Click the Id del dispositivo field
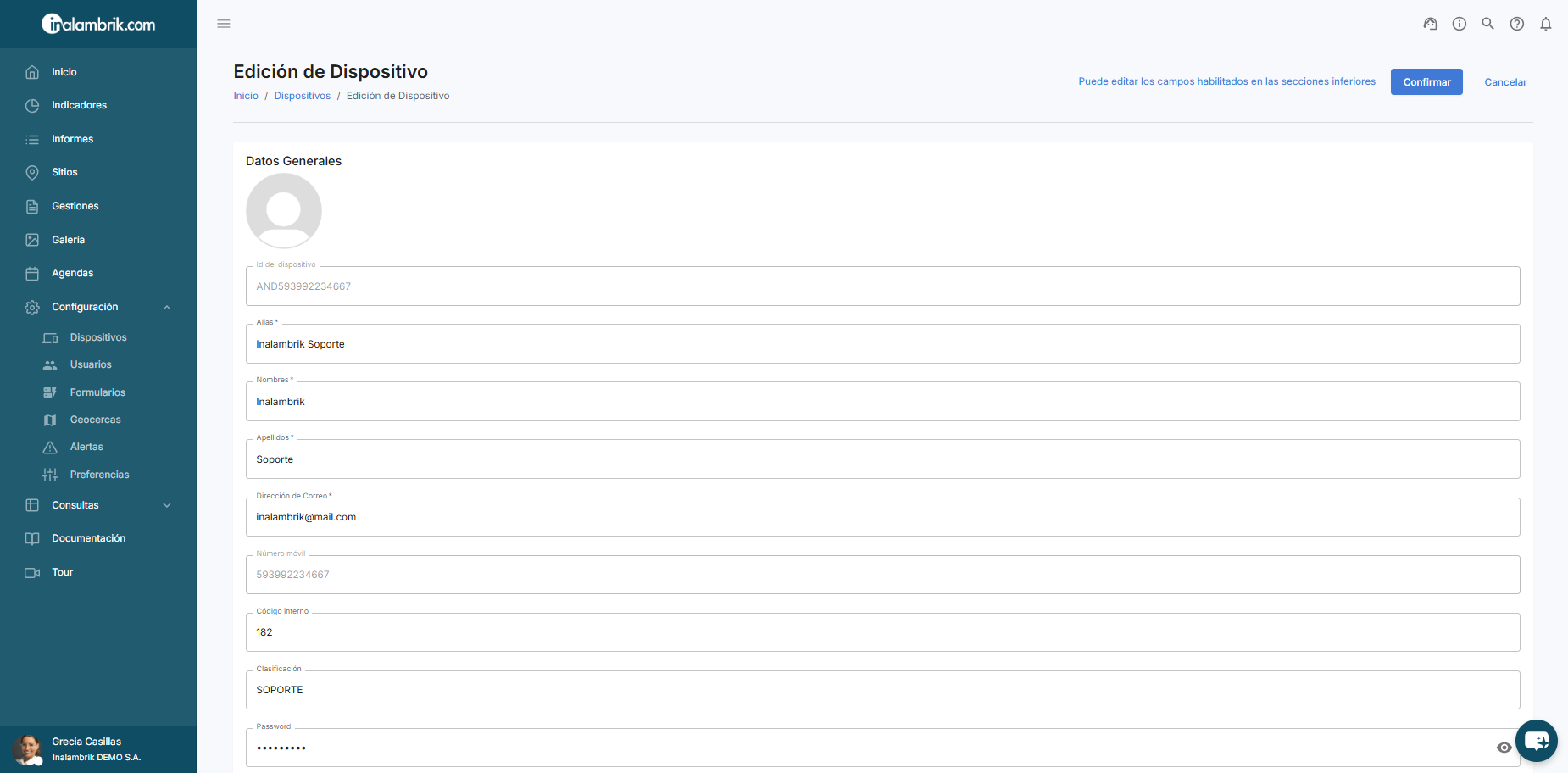Viewport: 1568px width, 773px height. (x=882, y=286)
